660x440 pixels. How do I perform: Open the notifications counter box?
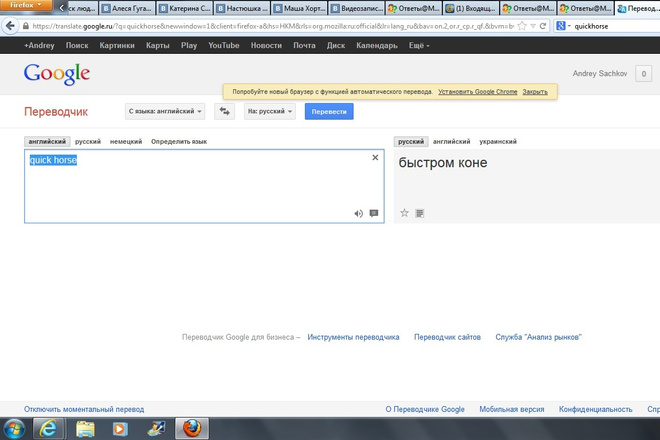pos(644,74)
